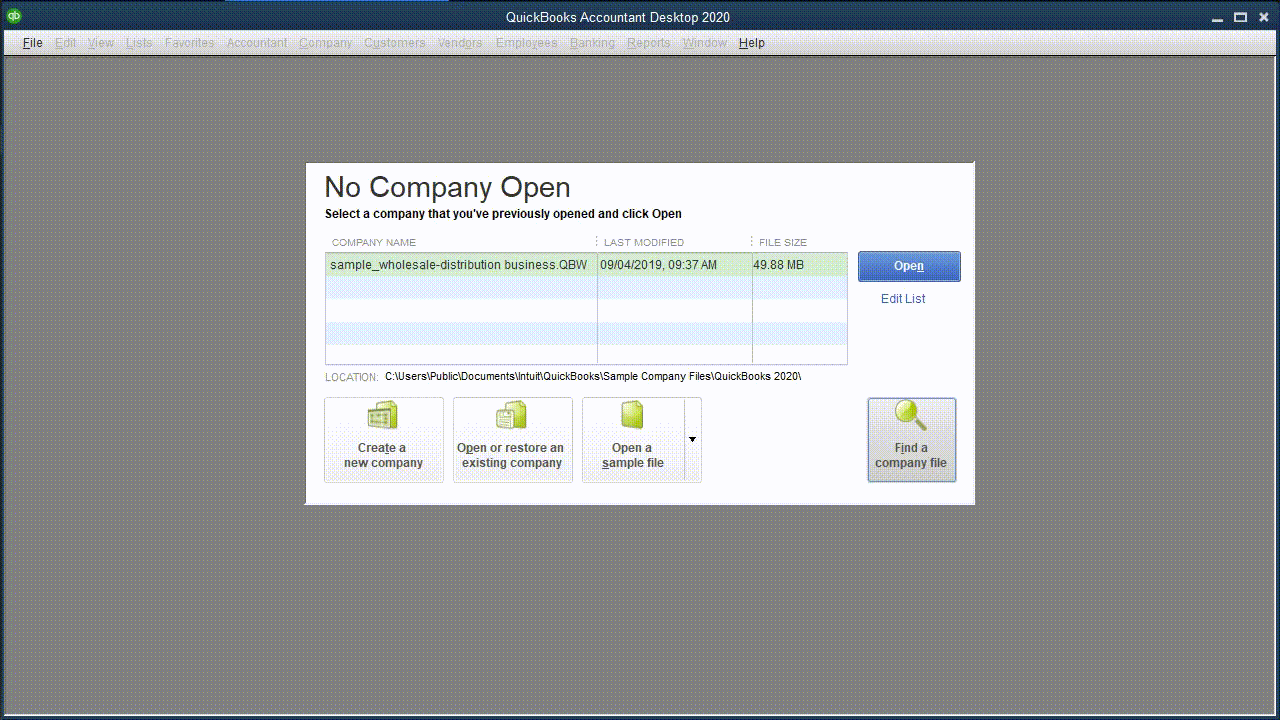Click the QuickBooks logo icon in title bar
The height and width of the screenshot is (720, 1280).
[x=14, y=16]
